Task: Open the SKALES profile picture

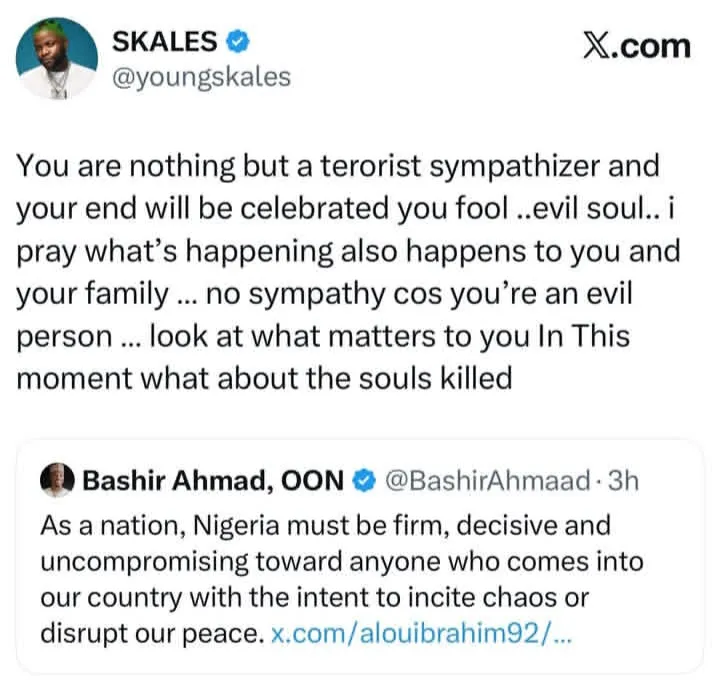Action: coord(58,57)
